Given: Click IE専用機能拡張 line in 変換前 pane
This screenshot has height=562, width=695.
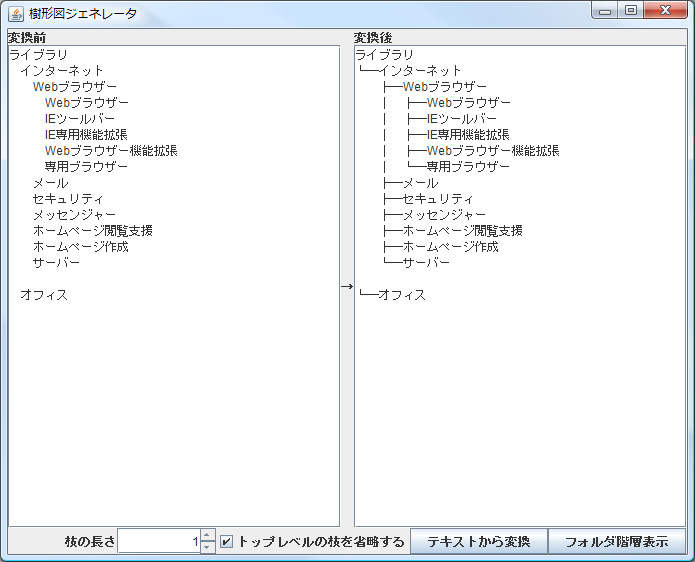Looking at the screenshot, I should pyautogui.click(x=86, y=135).
